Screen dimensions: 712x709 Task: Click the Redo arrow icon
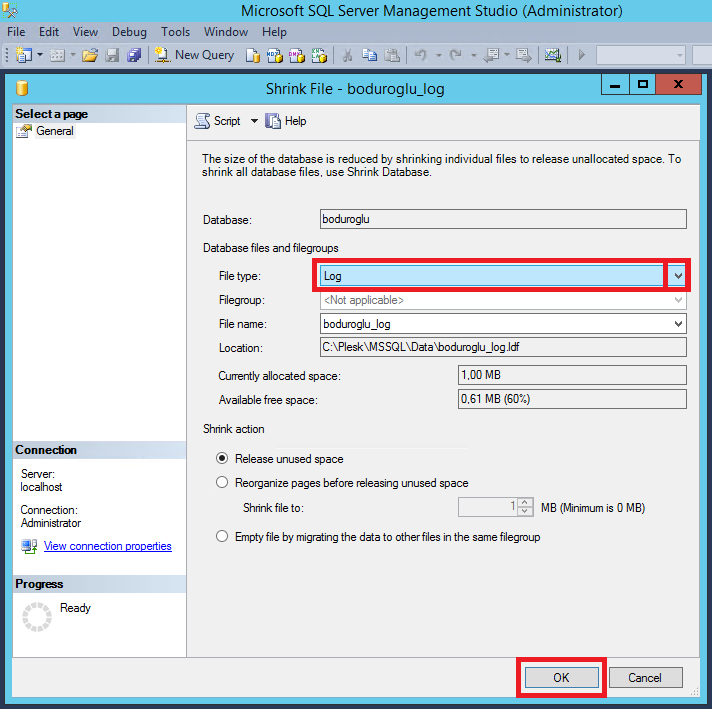(455, 55)
